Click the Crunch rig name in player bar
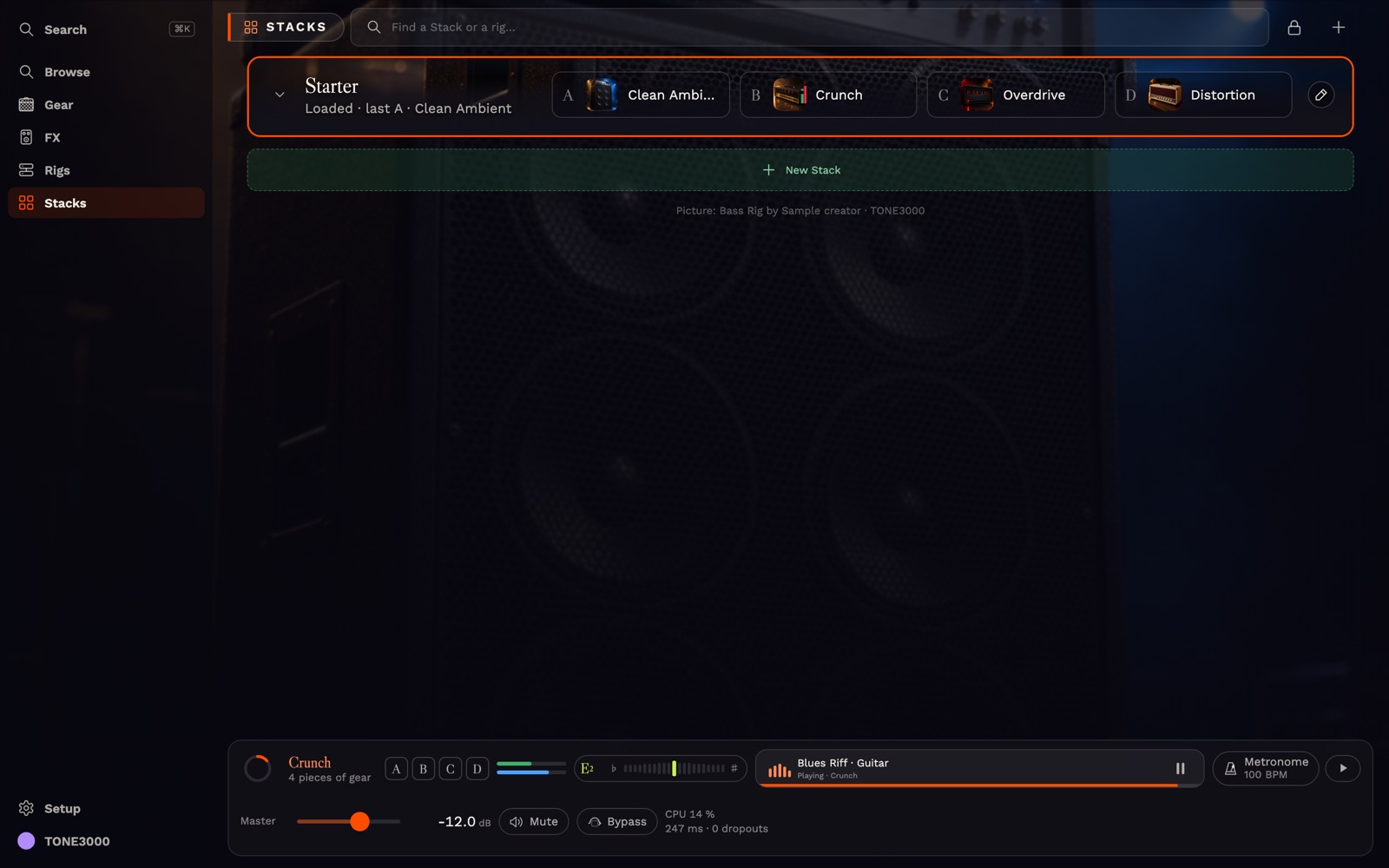1389x868 pixels. click(x=310, y=762)
